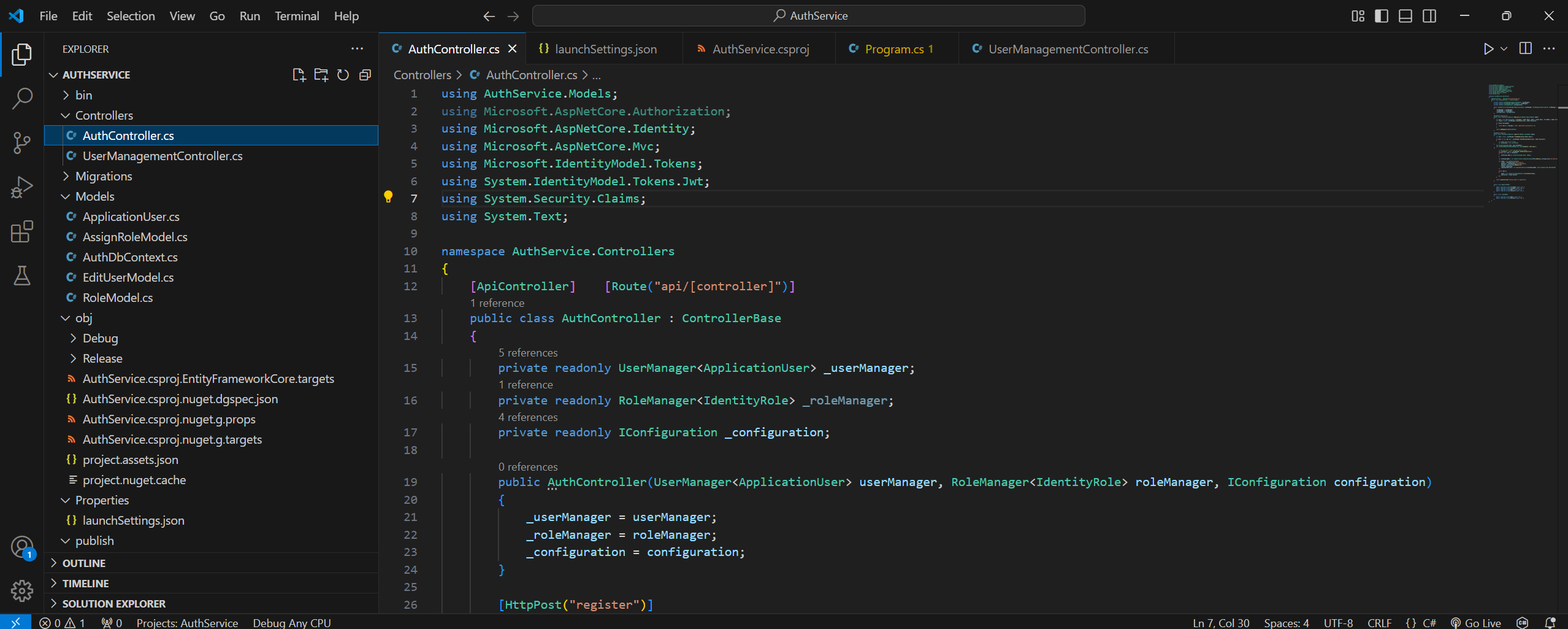Open the Testing flask view
1568x629 pixels.
[21, 276]
